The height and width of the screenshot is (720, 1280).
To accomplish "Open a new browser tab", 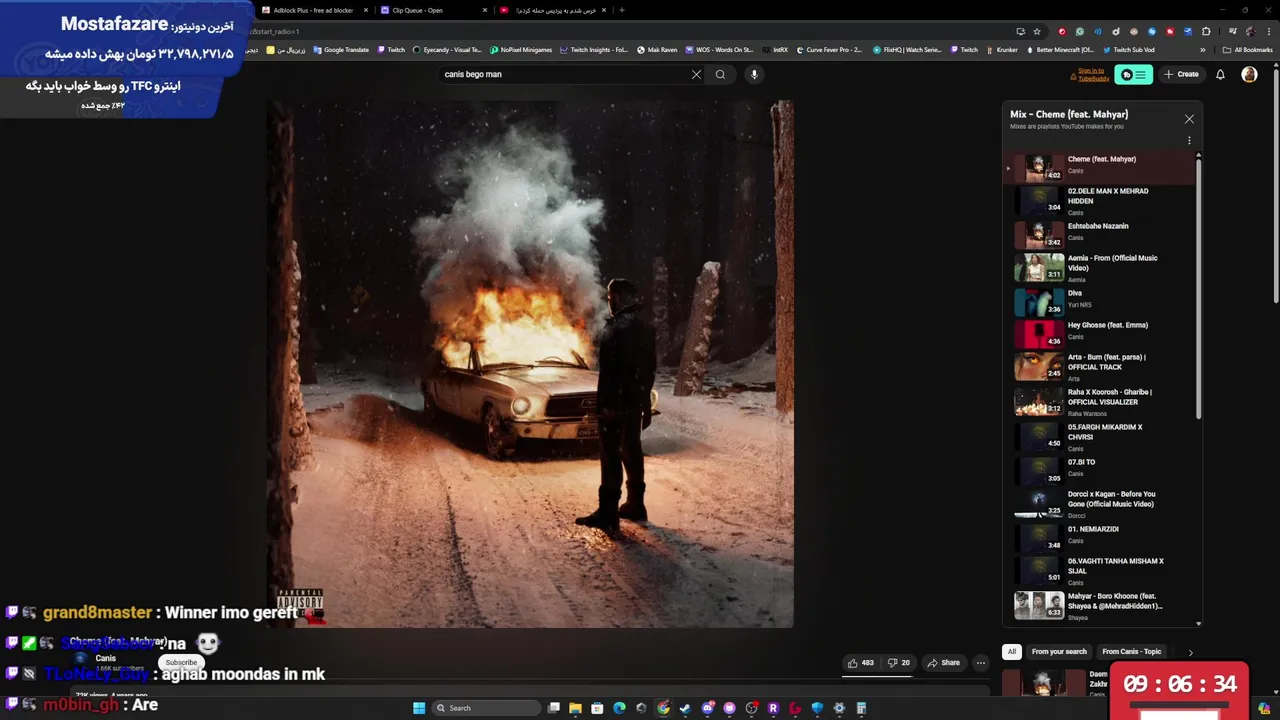I will coord(622,10).
